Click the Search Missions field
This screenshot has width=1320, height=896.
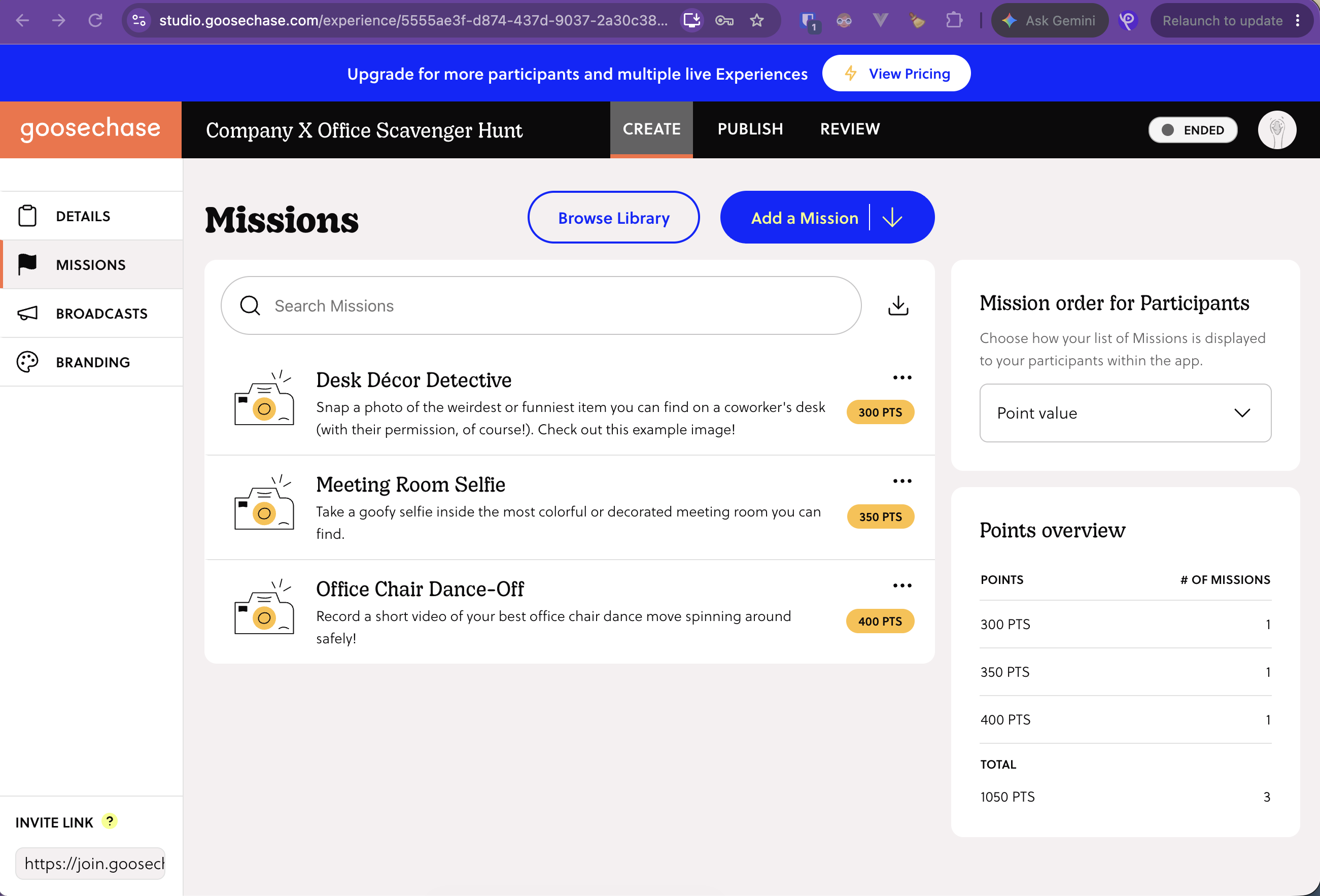[x=541, y=305]
